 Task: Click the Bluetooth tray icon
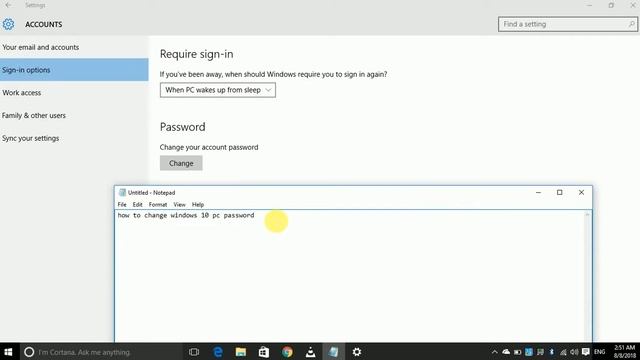(551, 352)
